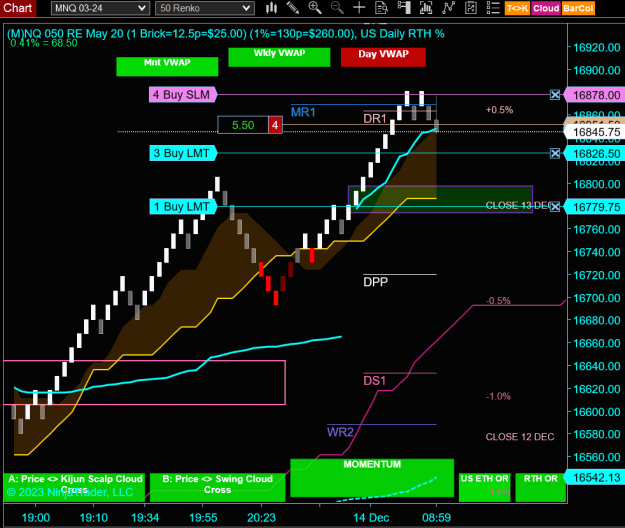Open the indicators icon
625x528 pixels.
pyautogui.click(x=426, y=8)
